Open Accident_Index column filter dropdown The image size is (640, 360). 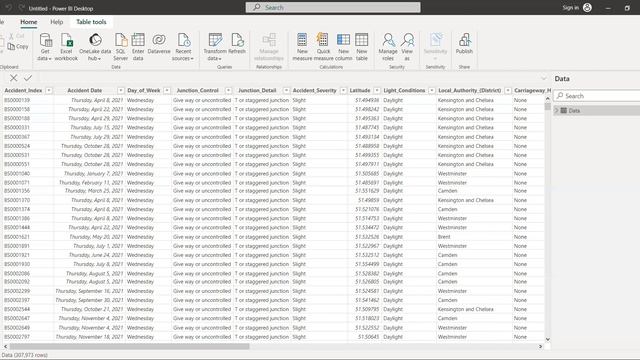click(x=49, y=90)
